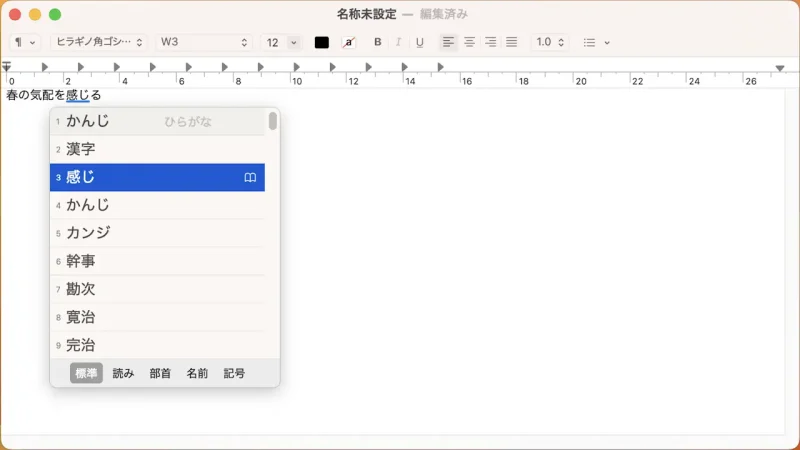Expand the W3 font weight dropdown
Viewport: 800px width, 450px height.
(204, 42)
